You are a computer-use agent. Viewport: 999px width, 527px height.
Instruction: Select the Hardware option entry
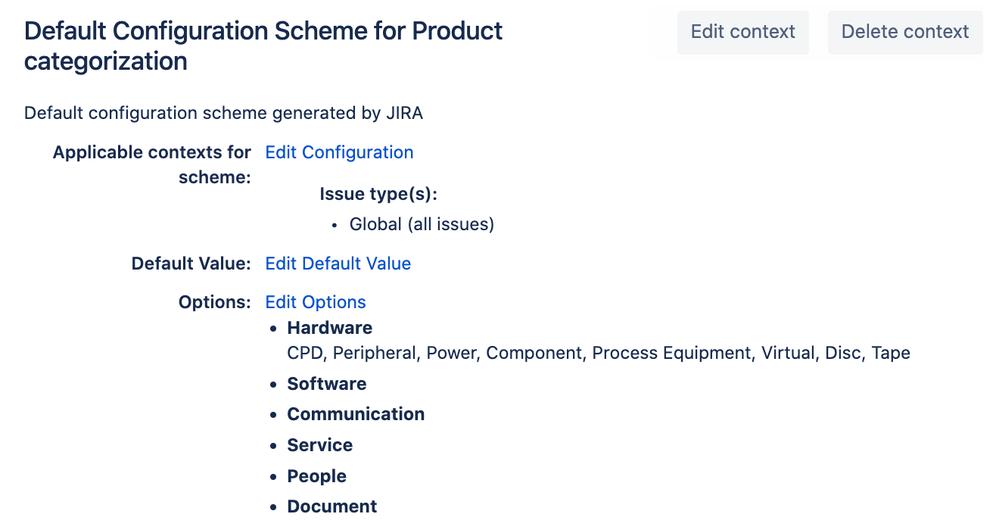[329, 328]
